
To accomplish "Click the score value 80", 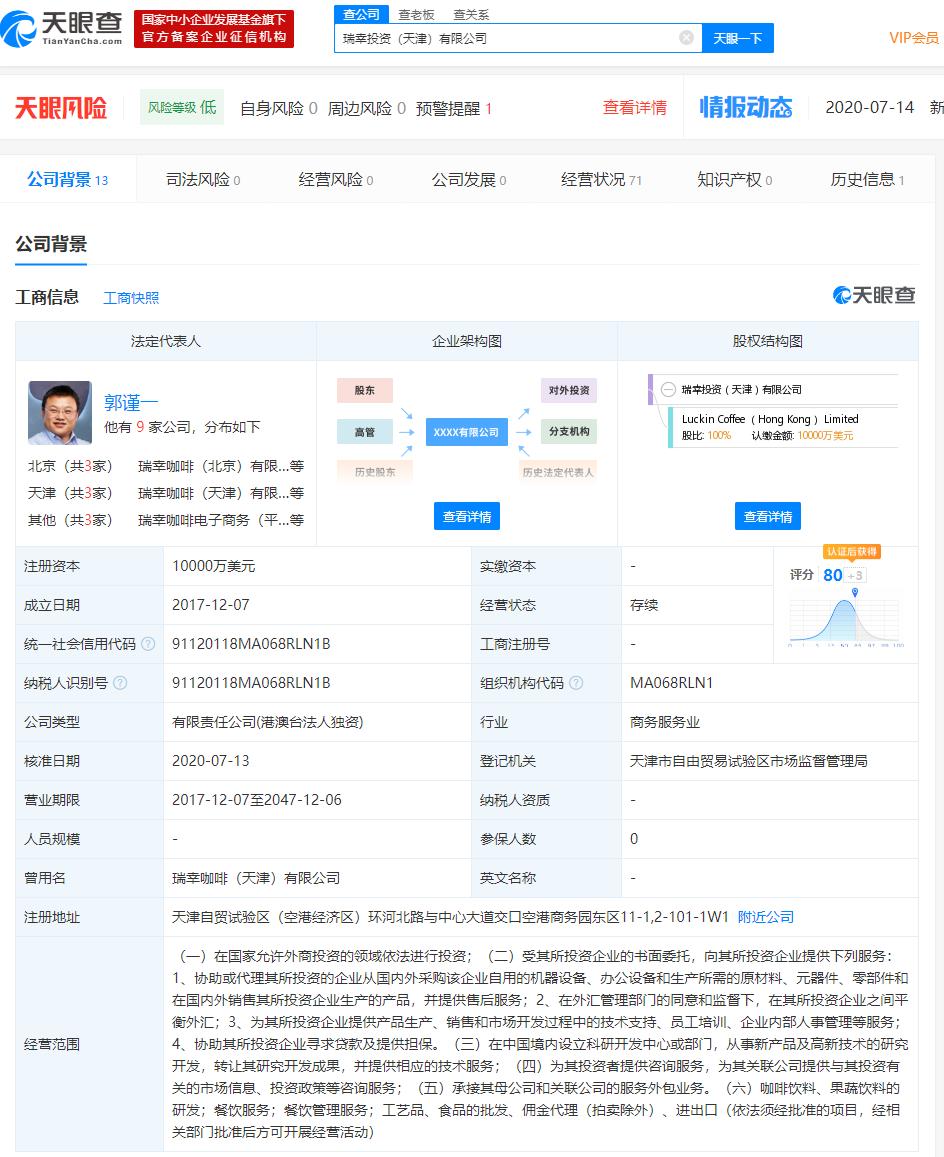I will tap(833, 575).
